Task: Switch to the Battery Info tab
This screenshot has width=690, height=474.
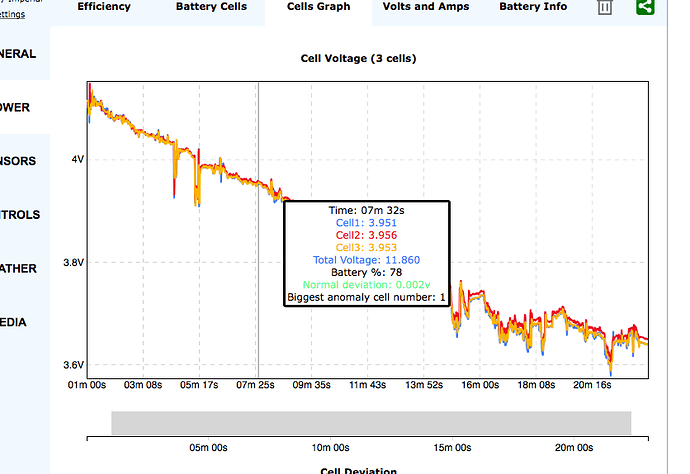Action: pos(533,7)
